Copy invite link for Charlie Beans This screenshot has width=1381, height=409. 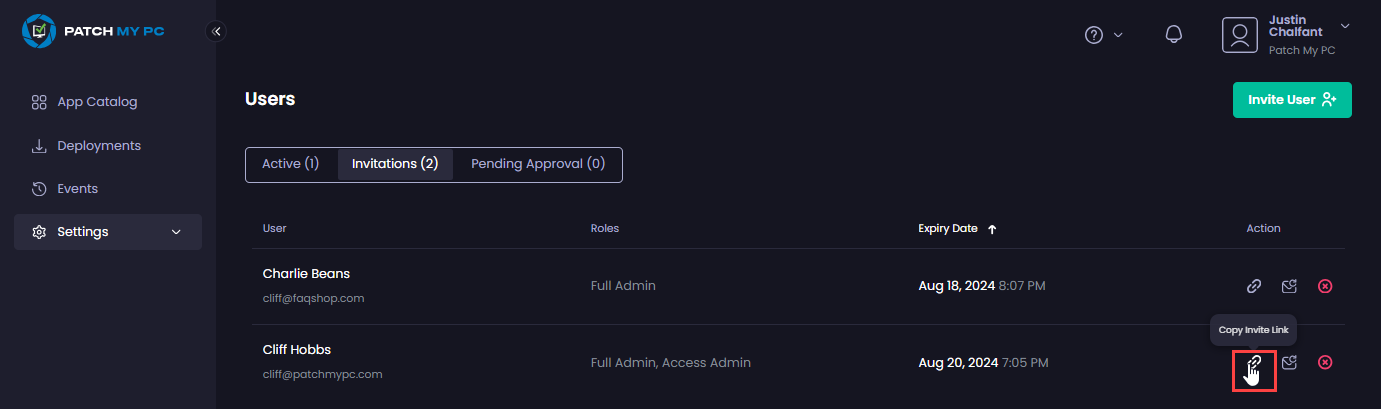tap(1254, 286)
